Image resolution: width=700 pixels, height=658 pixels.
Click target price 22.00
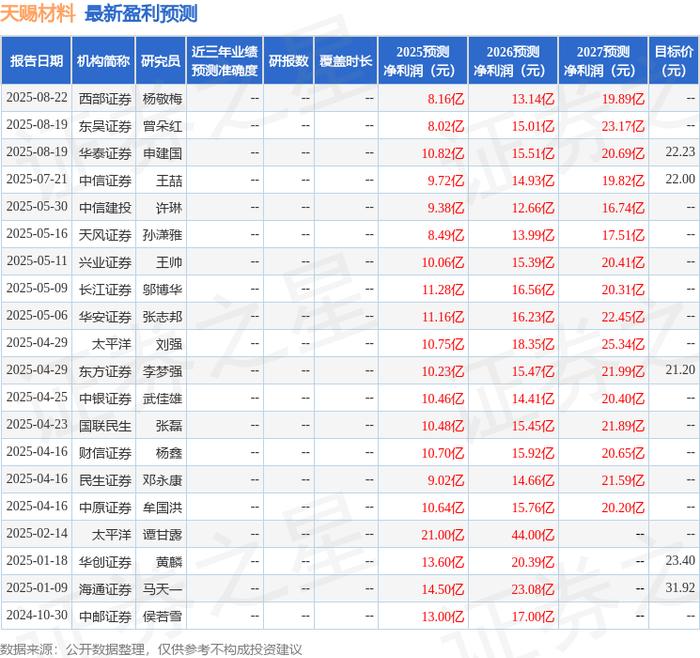click(x=680, y=179)
